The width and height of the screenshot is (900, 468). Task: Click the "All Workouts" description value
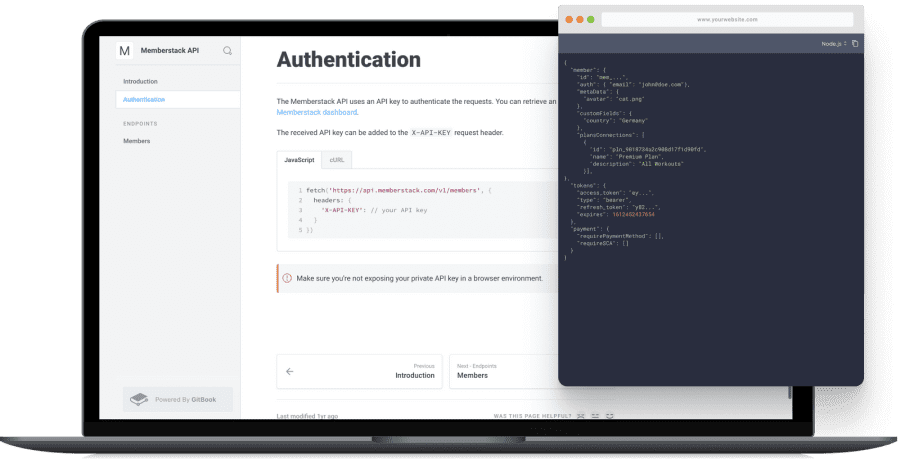tap(661, 164)
